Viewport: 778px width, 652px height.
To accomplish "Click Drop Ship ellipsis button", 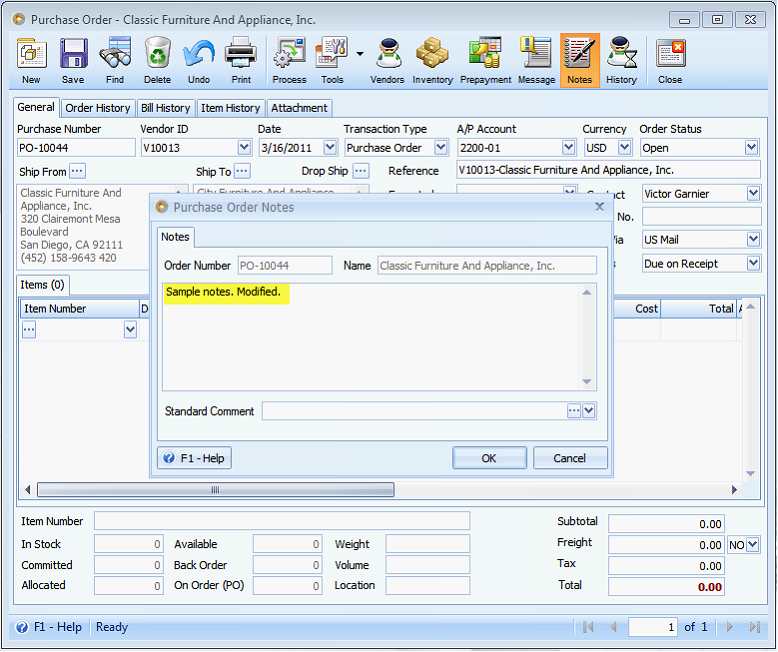I will click(361, 171).
